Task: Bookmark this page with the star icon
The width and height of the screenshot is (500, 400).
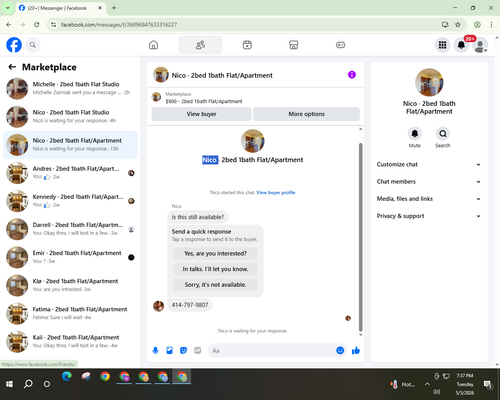Action: pos(458,24)
